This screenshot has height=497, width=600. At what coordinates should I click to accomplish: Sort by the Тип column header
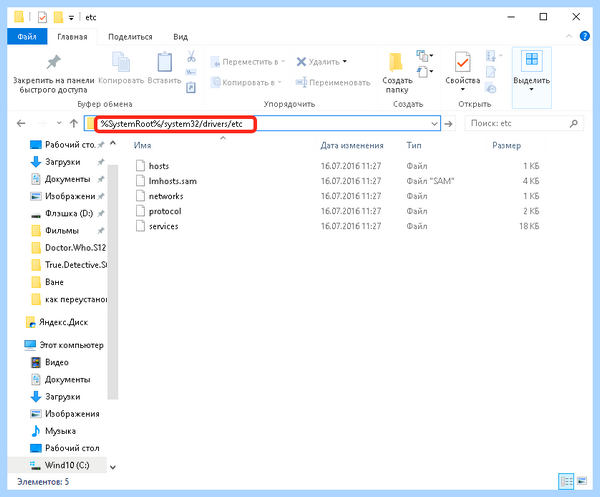[414, 145]
